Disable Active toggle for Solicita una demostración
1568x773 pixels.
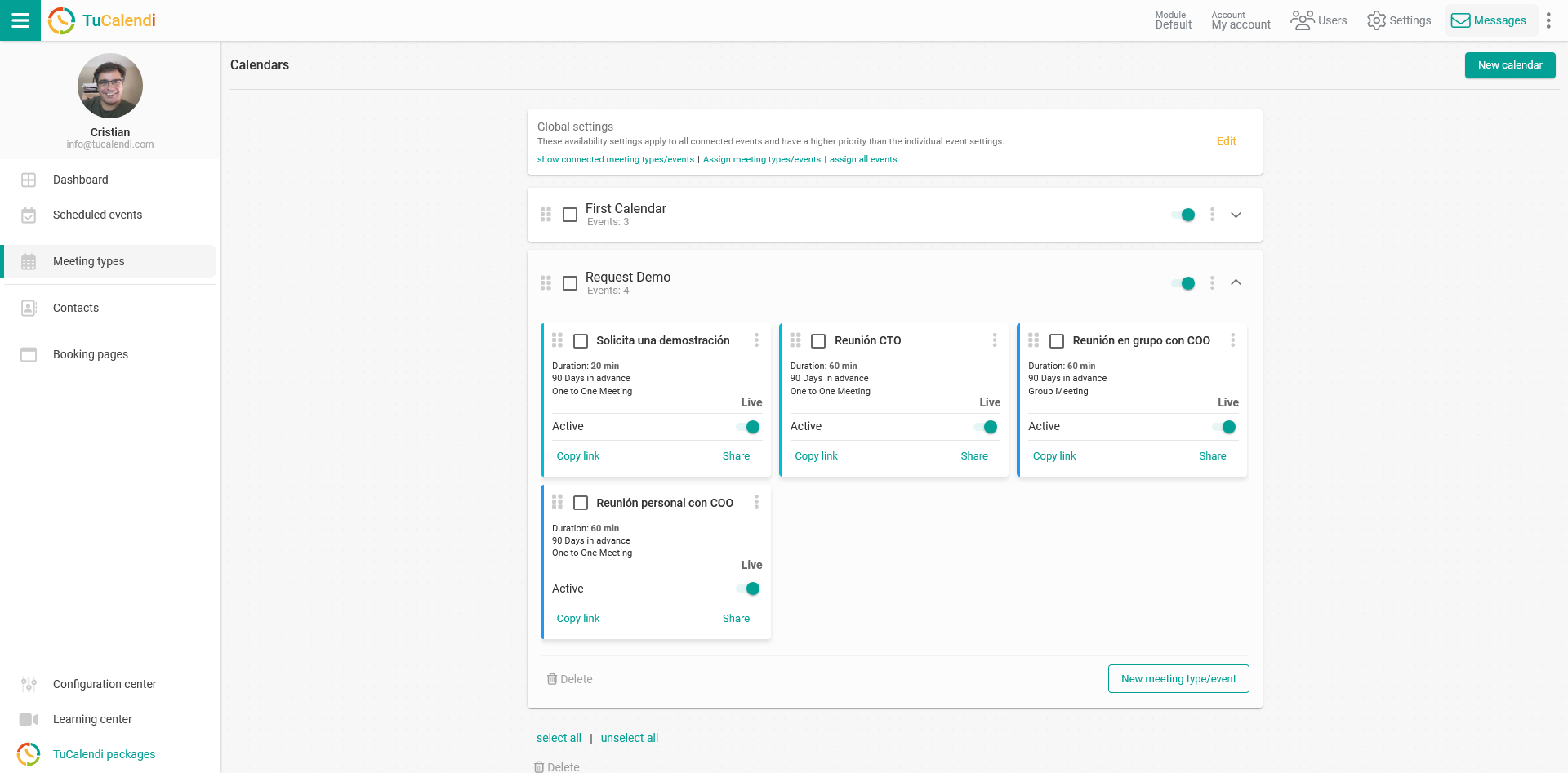[748, 427]
